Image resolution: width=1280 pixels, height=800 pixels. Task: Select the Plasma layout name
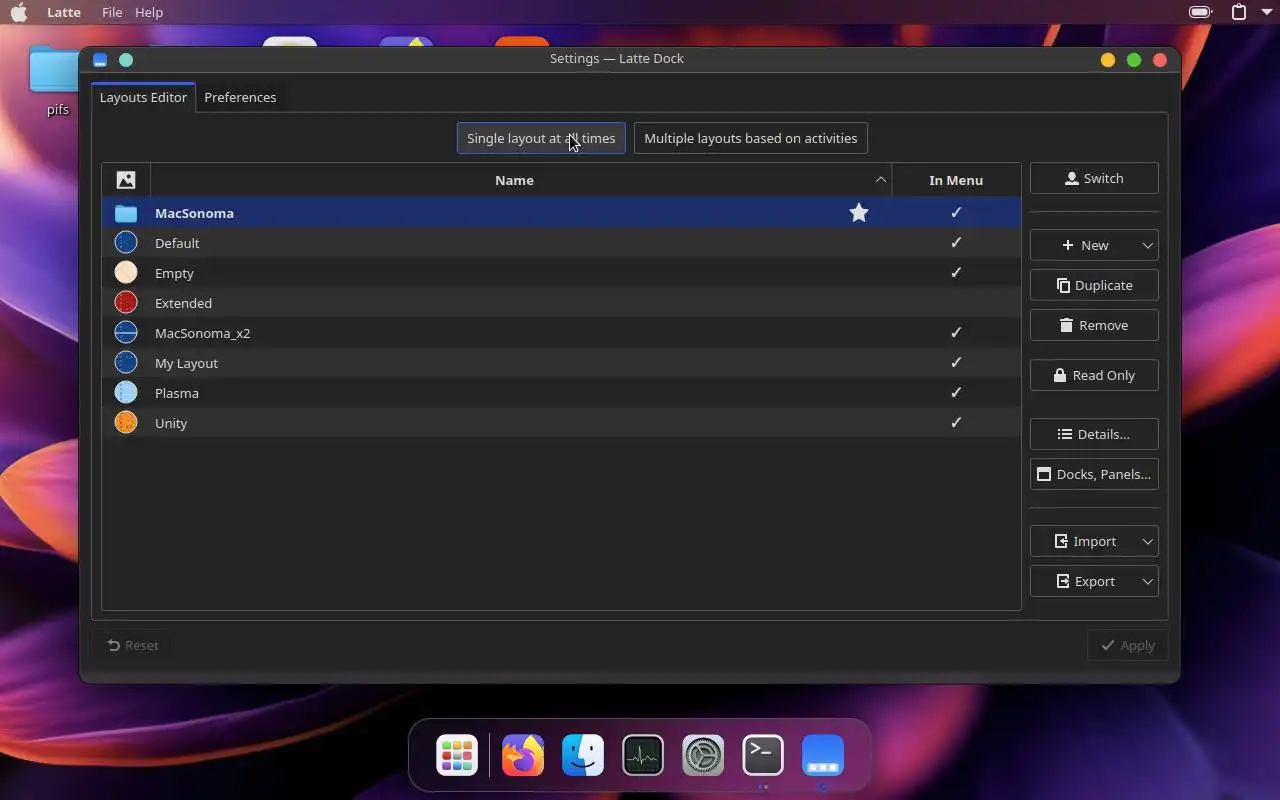click(176, 393)
